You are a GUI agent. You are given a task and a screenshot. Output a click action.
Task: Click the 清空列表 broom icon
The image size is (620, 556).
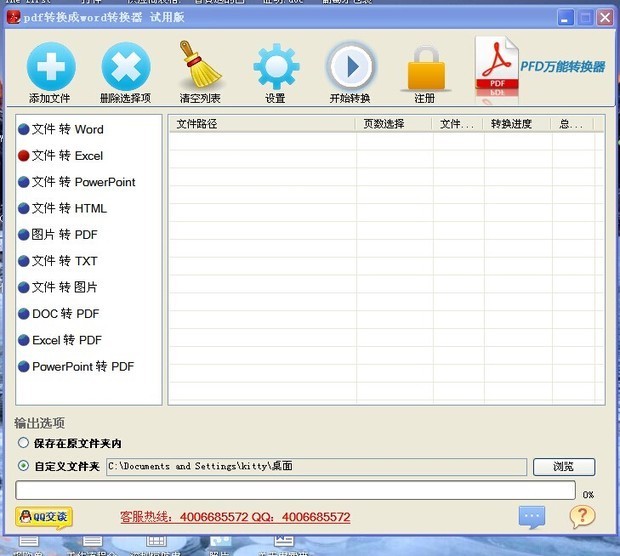pos(200,66)
